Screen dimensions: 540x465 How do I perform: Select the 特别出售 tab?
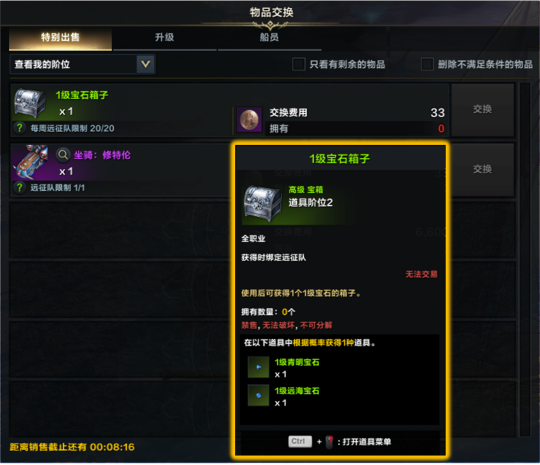coord(60,38)
